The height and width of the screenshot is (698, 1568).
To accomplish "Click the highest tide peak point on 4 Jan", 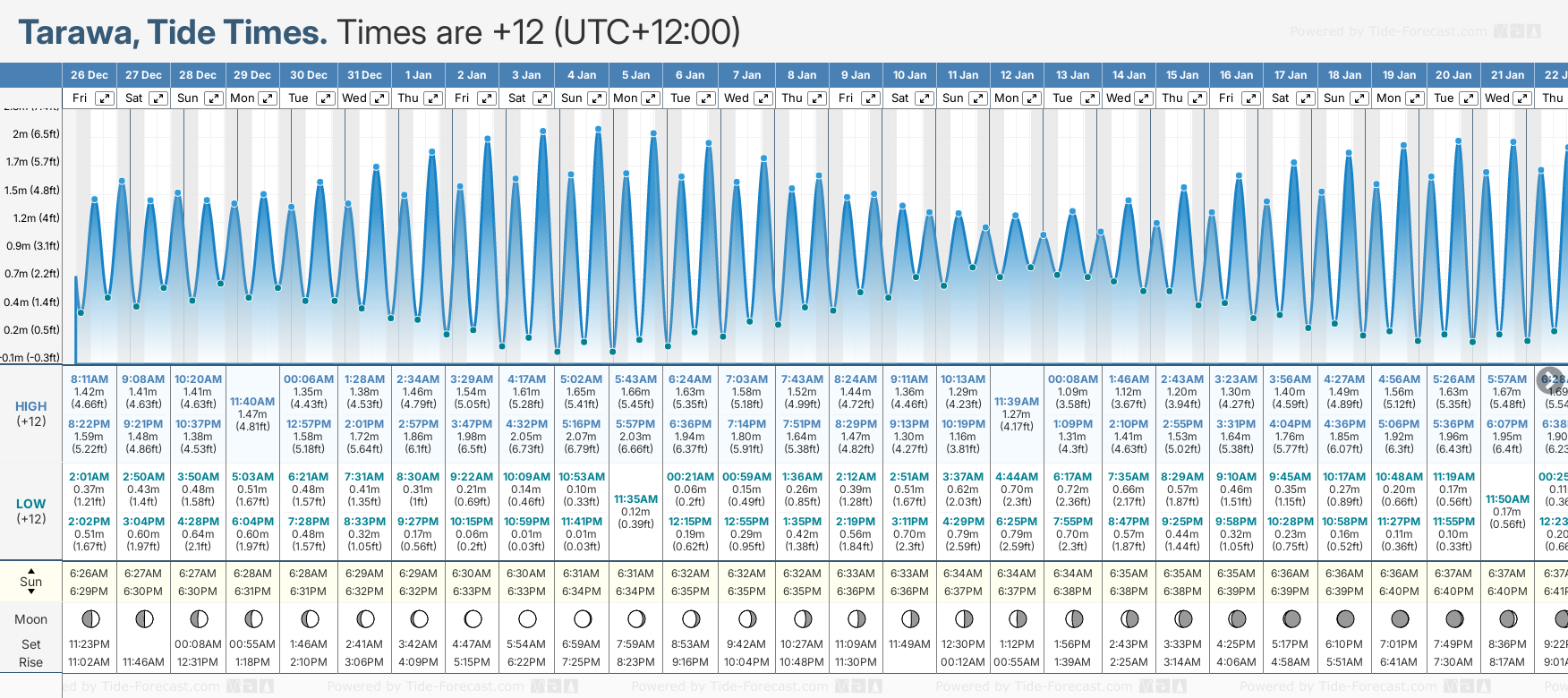I will (x=598, y=130).
